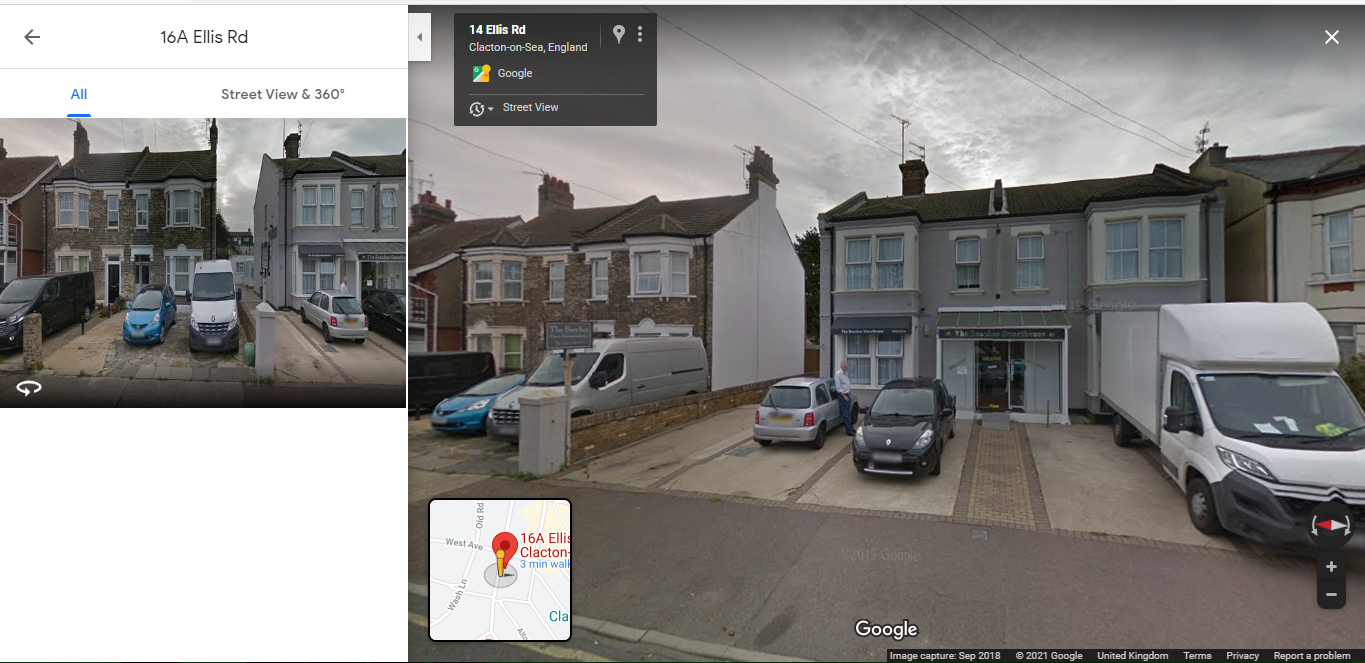Click the location pin icon
This screenshot has width=1365, height=663.
pos(619,35)
